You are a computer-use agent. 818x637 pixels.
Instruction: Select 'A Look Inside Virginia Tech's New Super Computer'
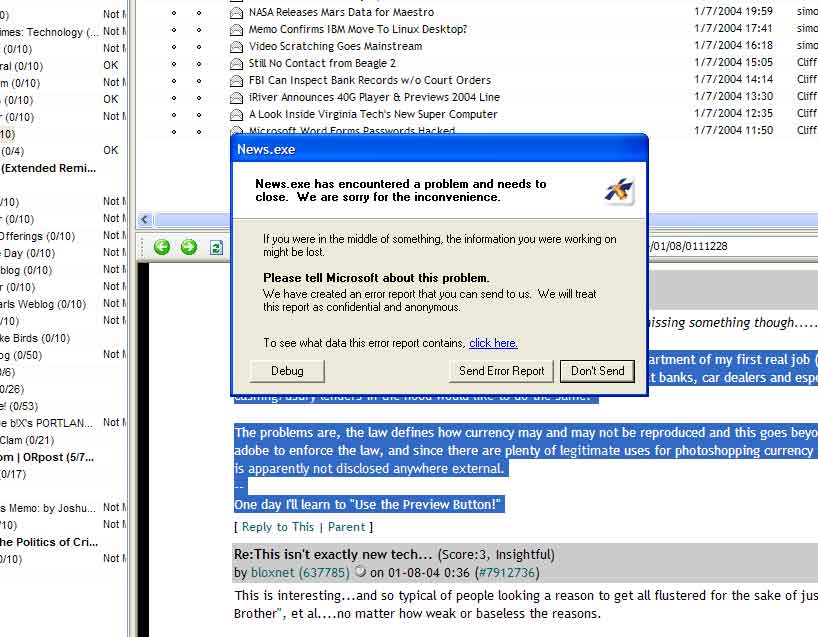pos(373,114)
